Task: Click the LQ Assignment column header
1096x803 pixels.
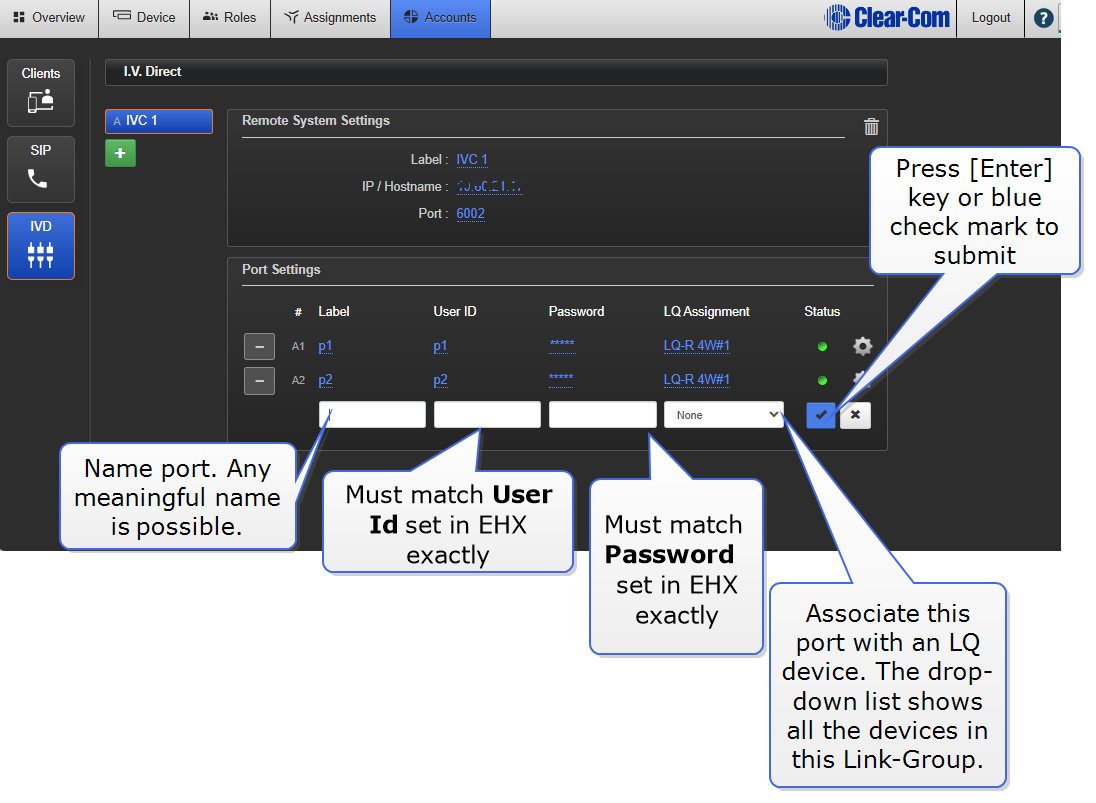Action: 706,312
